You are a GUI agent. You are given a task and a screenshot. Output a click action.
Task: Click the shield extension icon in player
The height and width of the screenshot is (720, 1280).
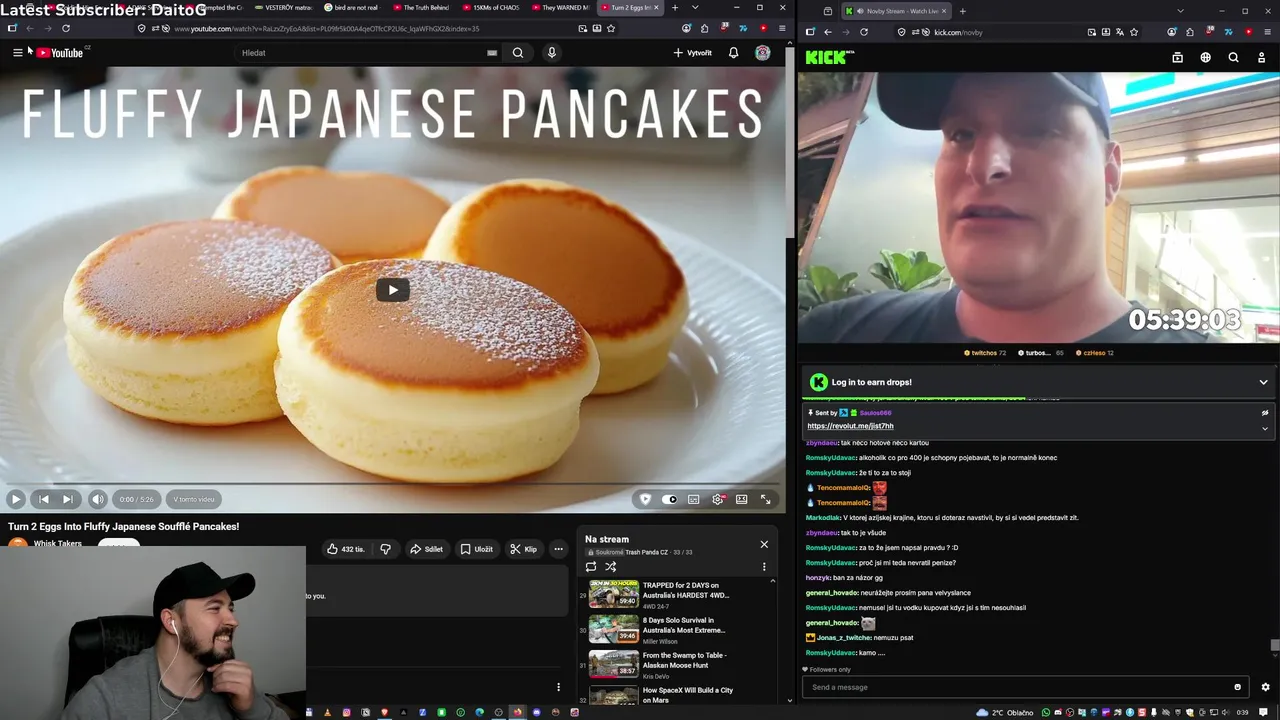pyautogui.click(x=645, y=499)
